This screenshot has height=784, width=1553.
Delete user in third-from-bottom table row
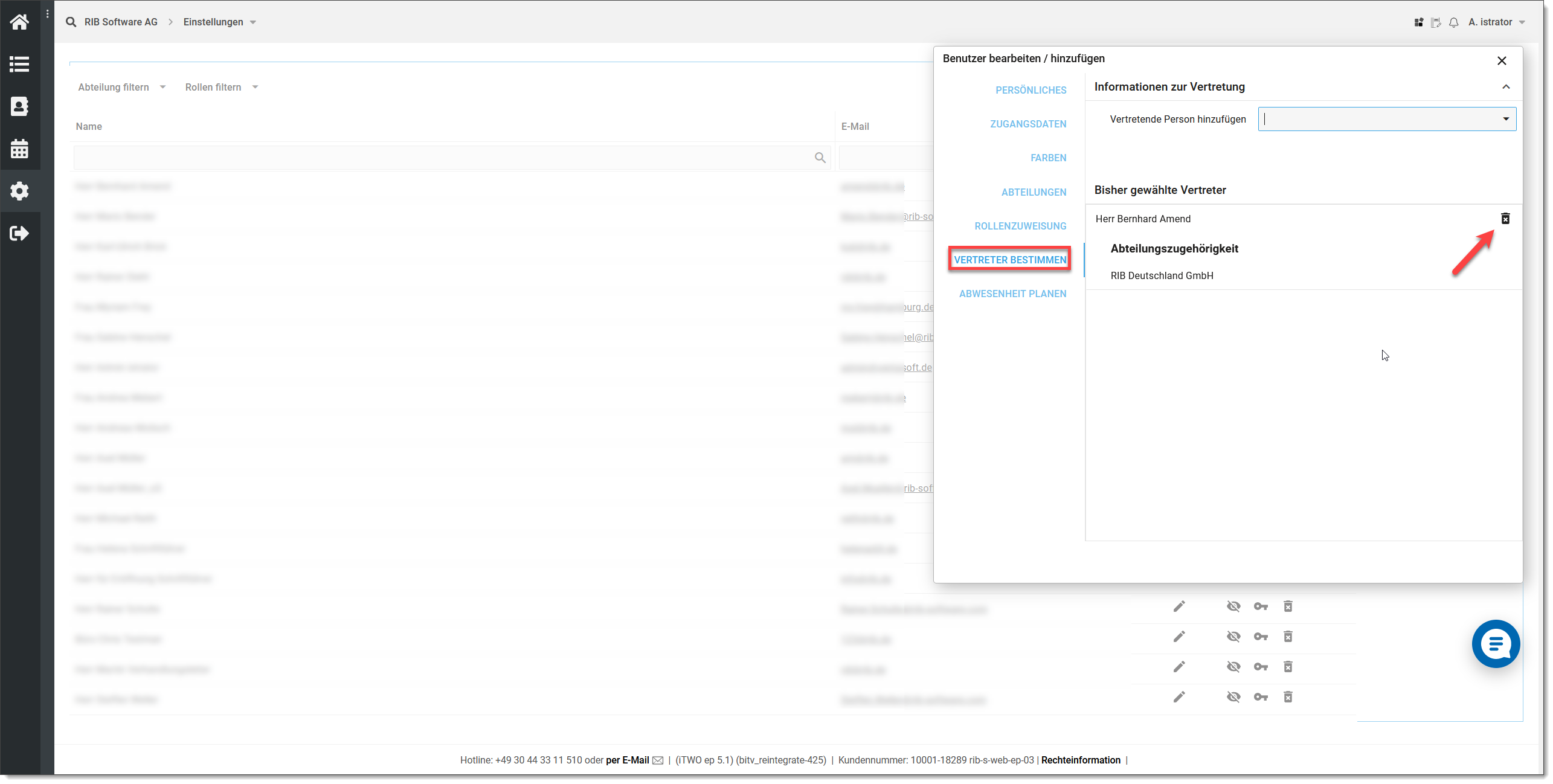[1288, 637]
